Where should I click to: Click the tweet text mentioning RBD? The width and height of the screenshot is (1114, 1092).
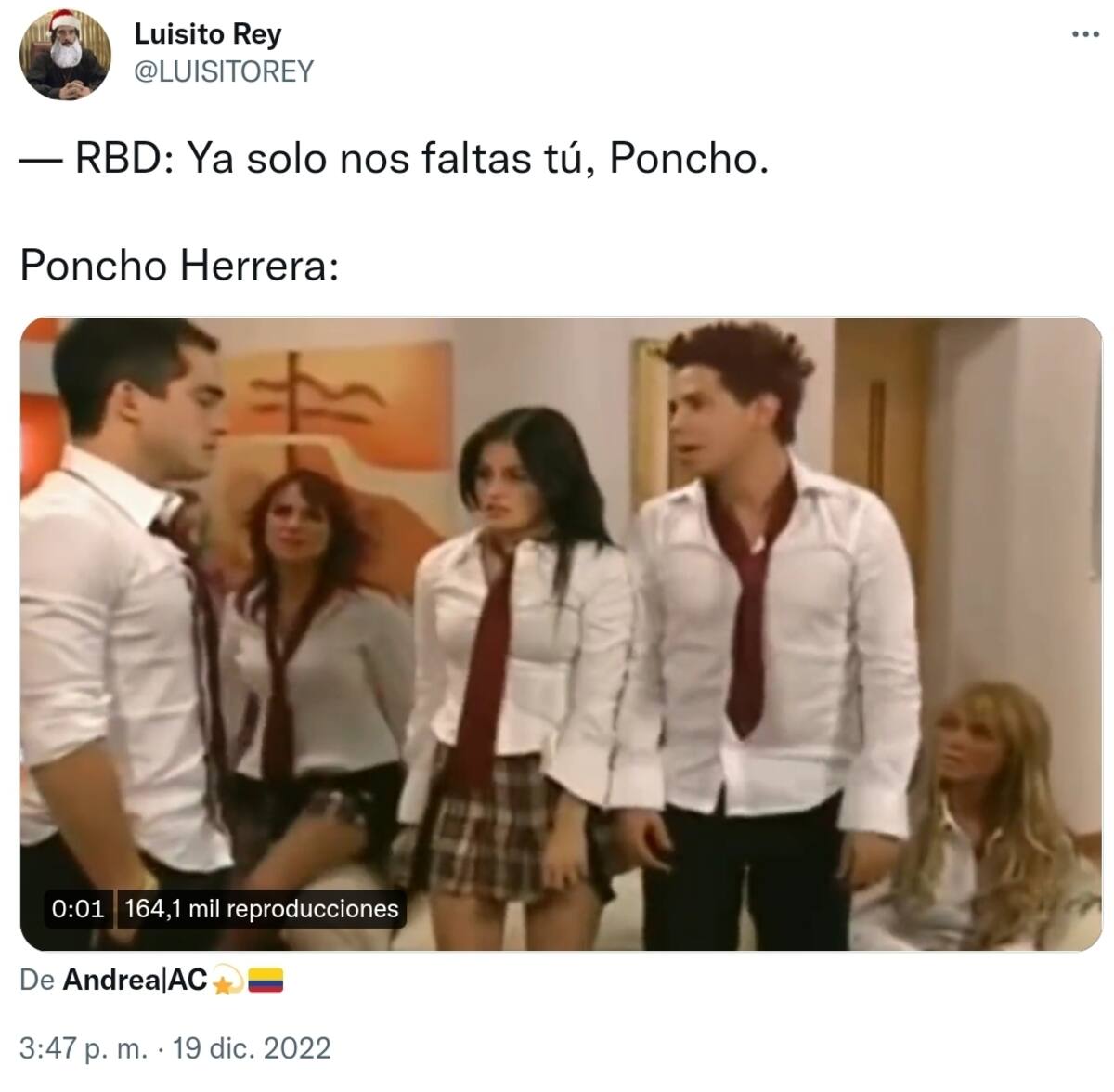point(395,159)
